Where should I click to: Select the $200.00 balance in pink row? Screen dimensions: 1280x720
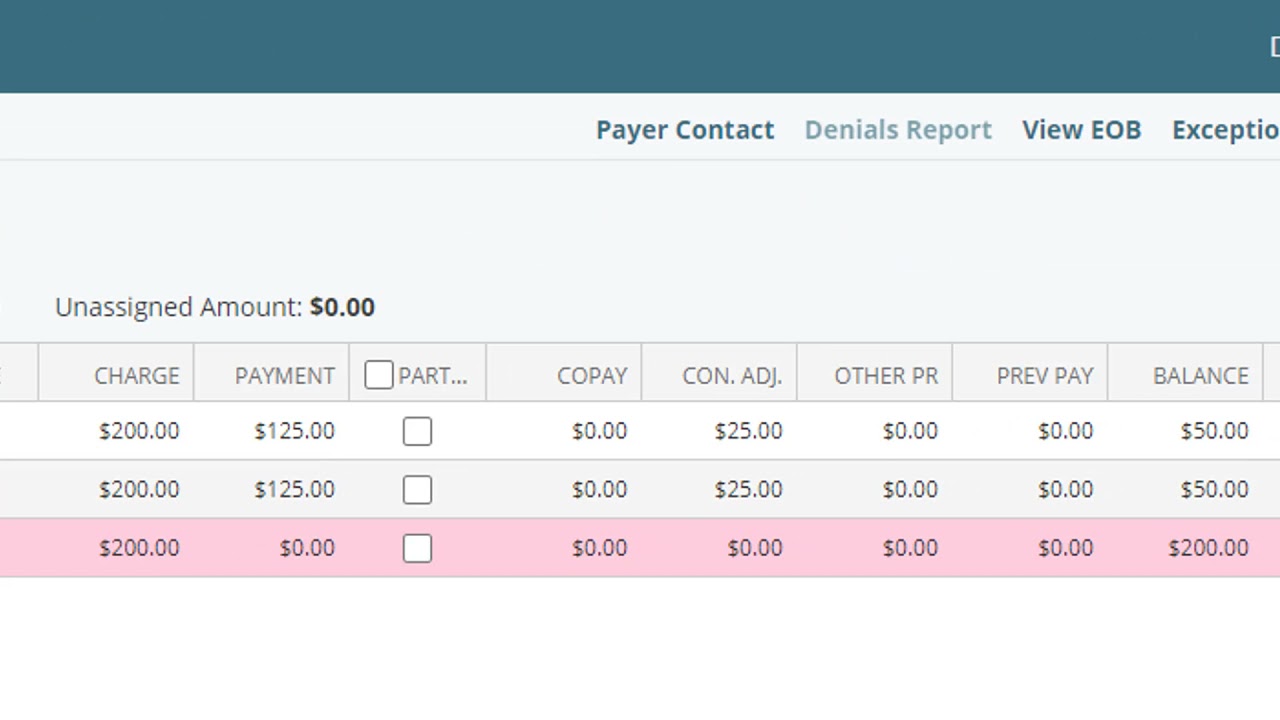click(1208, 548)
